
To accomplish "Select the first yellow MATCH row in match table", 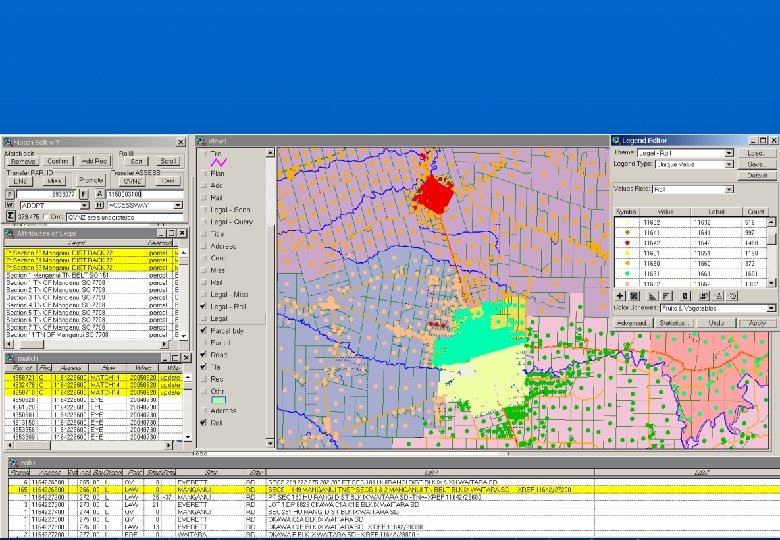I will [x=94, y=377].
